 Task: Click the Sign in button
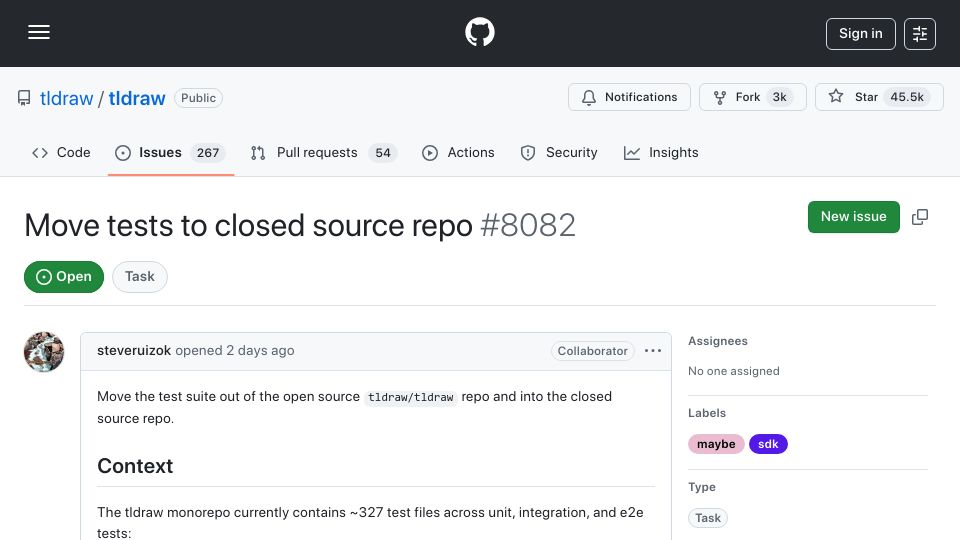point(860,34)
